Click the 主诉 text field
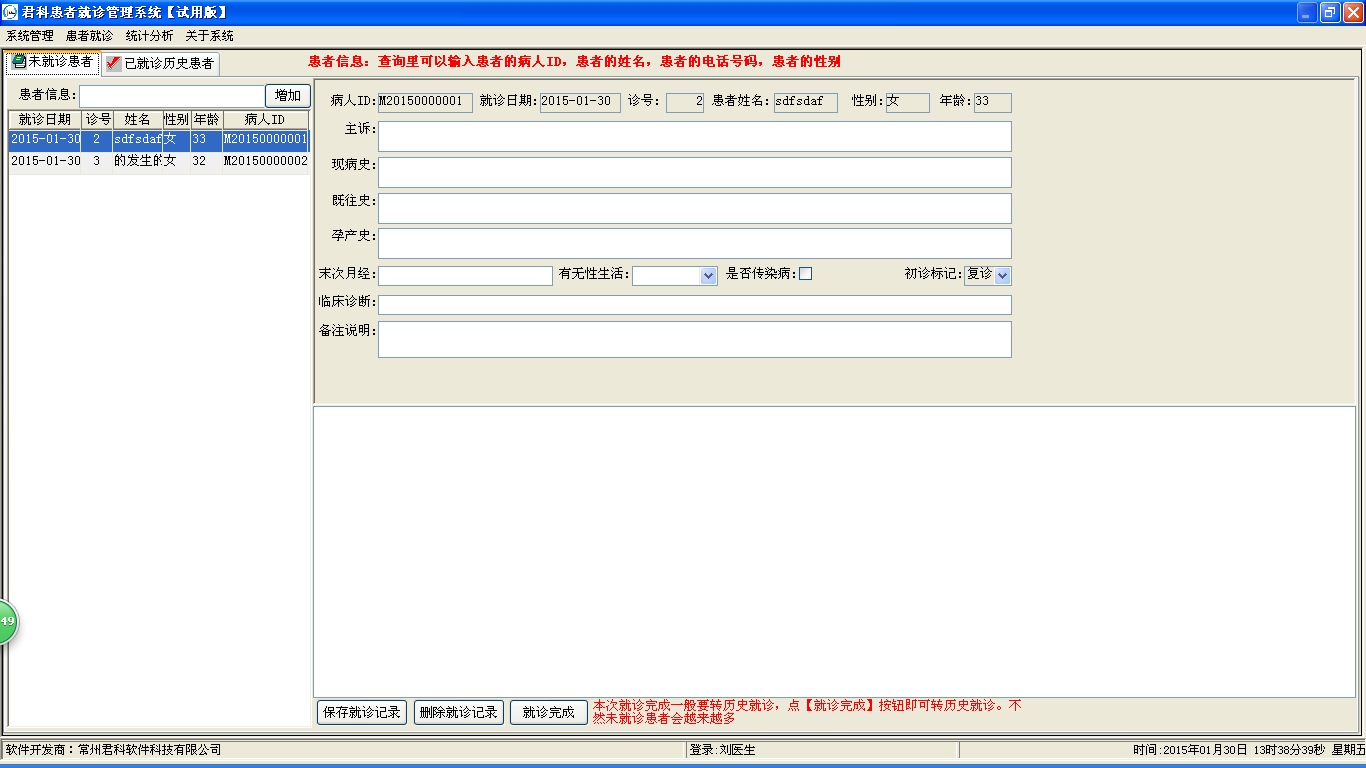 click(694, 137)
